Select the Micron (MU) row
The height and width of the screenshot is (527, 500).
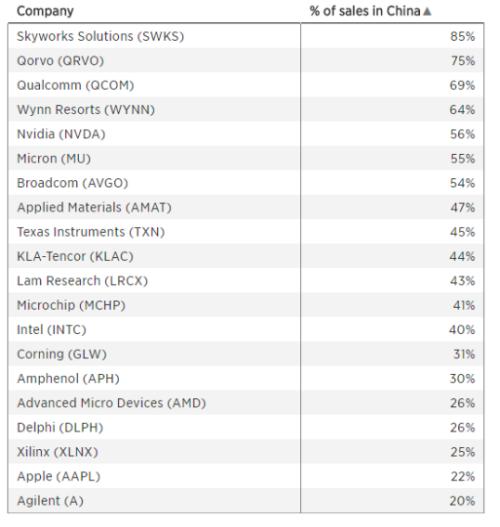pyautogui.click(x=246, y=158)
